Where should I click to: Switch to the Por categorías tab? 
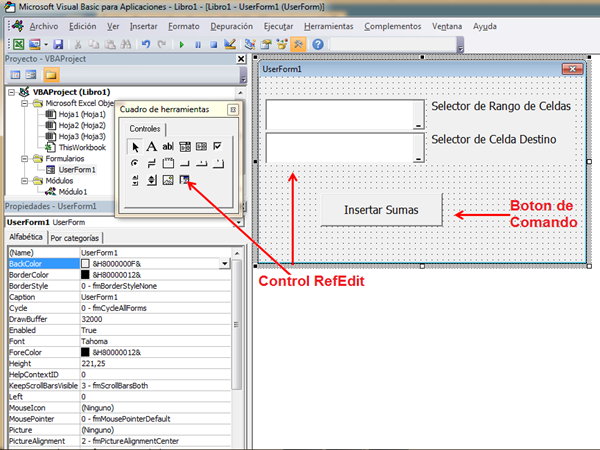tap(76, 238)
